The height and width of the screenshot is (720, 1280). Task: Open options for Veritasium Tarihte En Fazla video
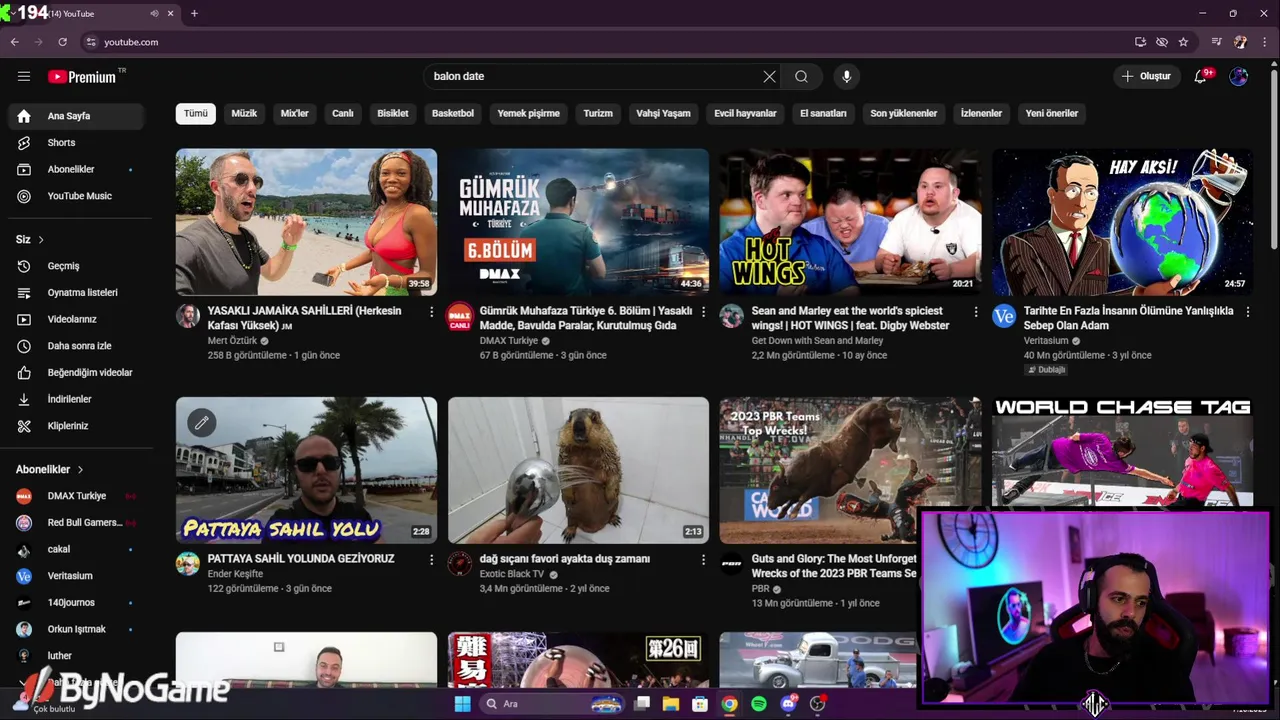1247,312
